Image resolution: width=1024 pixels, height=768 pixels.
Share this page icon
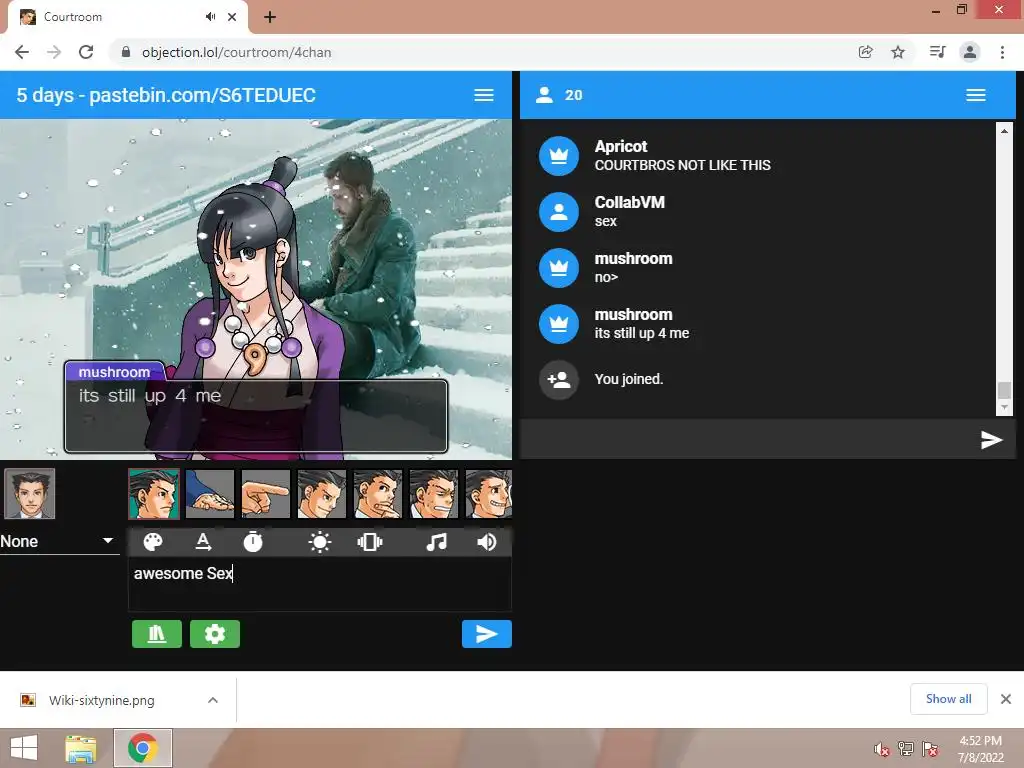[x=866, y=52]
